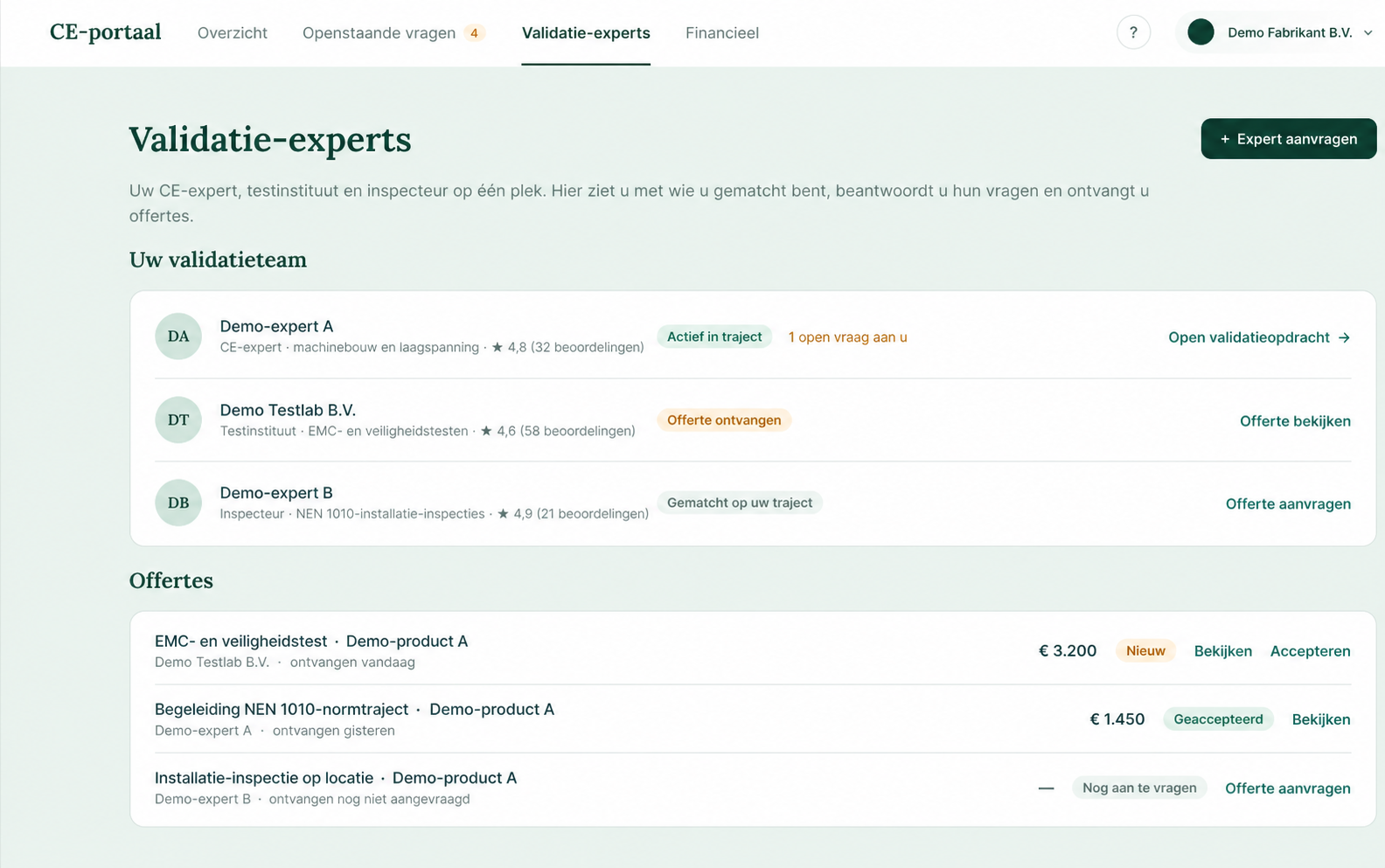Click the Demo-expert B name in team list
Screen dimensions: 1385x868
click(276, 493)
